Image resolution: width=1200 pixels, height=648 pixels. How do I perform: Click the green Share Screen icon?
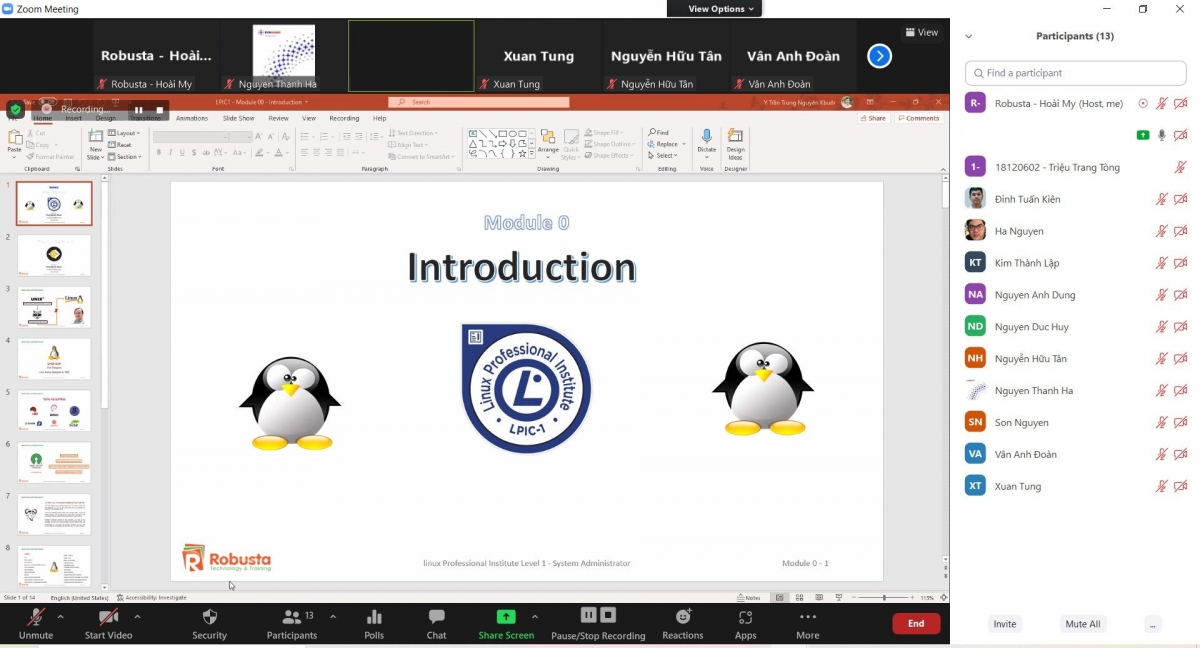[506, 617]
